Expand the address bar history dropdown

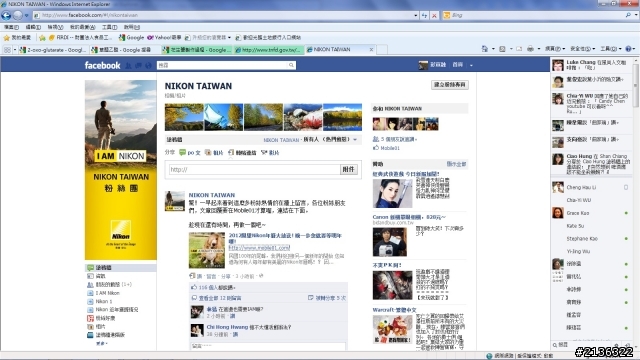click(x=416, y=16)
